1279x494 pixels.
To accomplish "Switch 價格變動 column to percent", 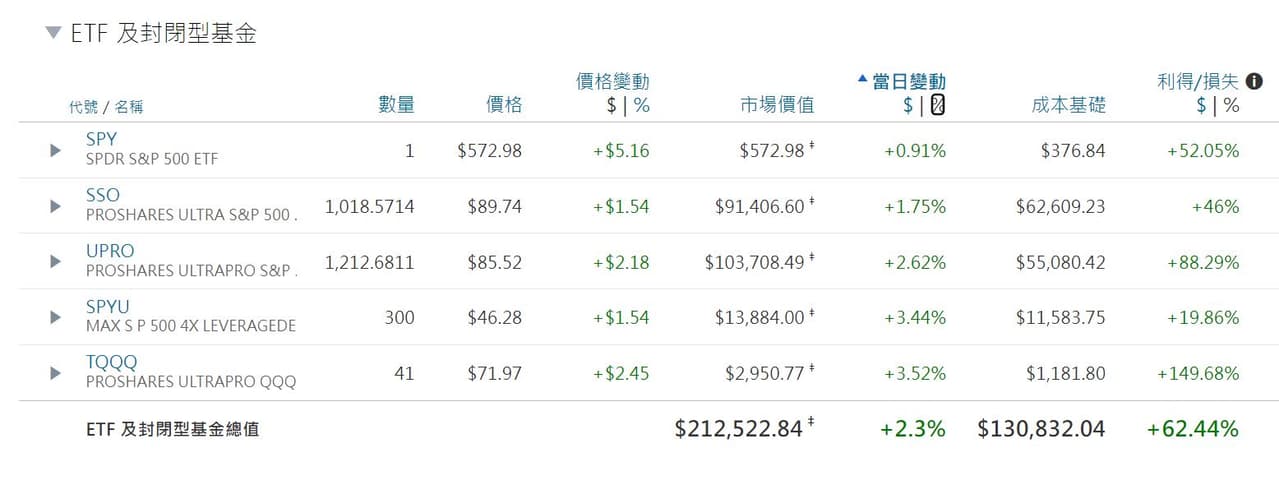I will (642, 105).
